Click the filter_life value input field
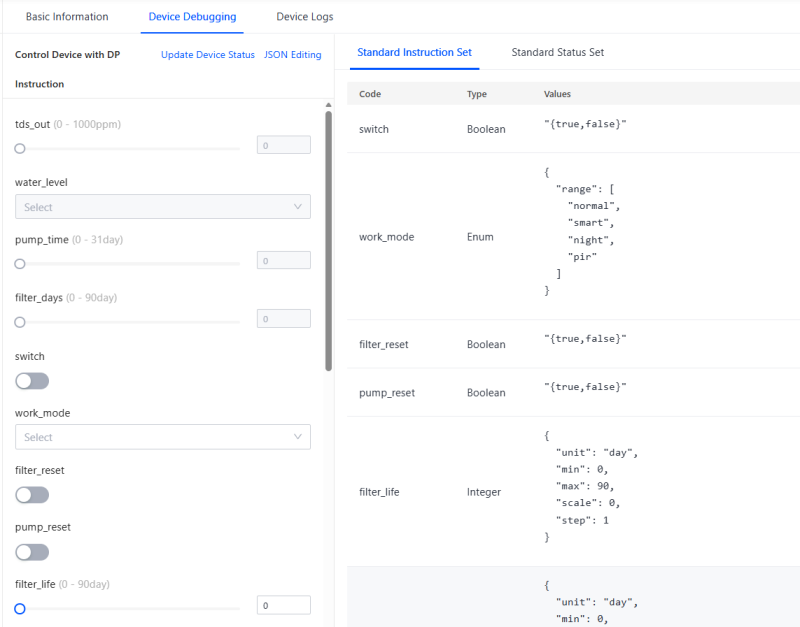 pyautogui.click(x=283, y=605)
